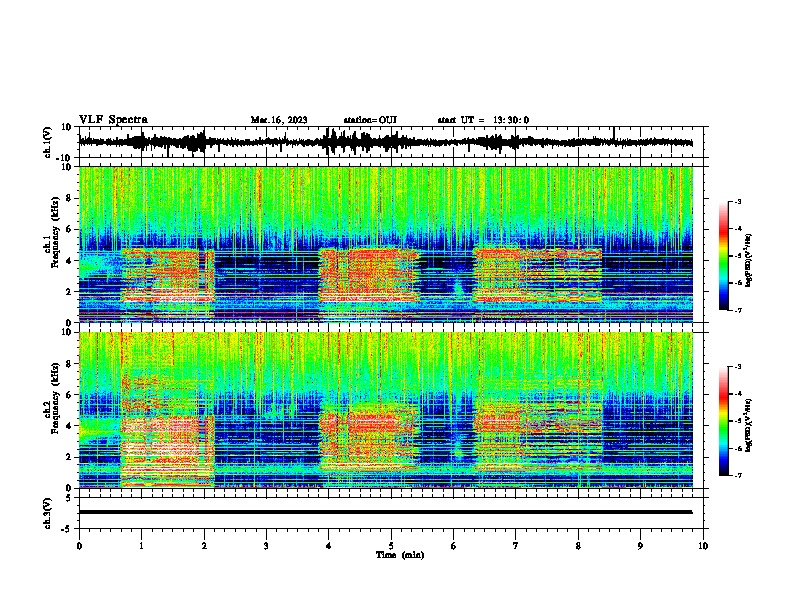Click the "Time (min)" axis title
792x612 pixels.
pos(400,555)
